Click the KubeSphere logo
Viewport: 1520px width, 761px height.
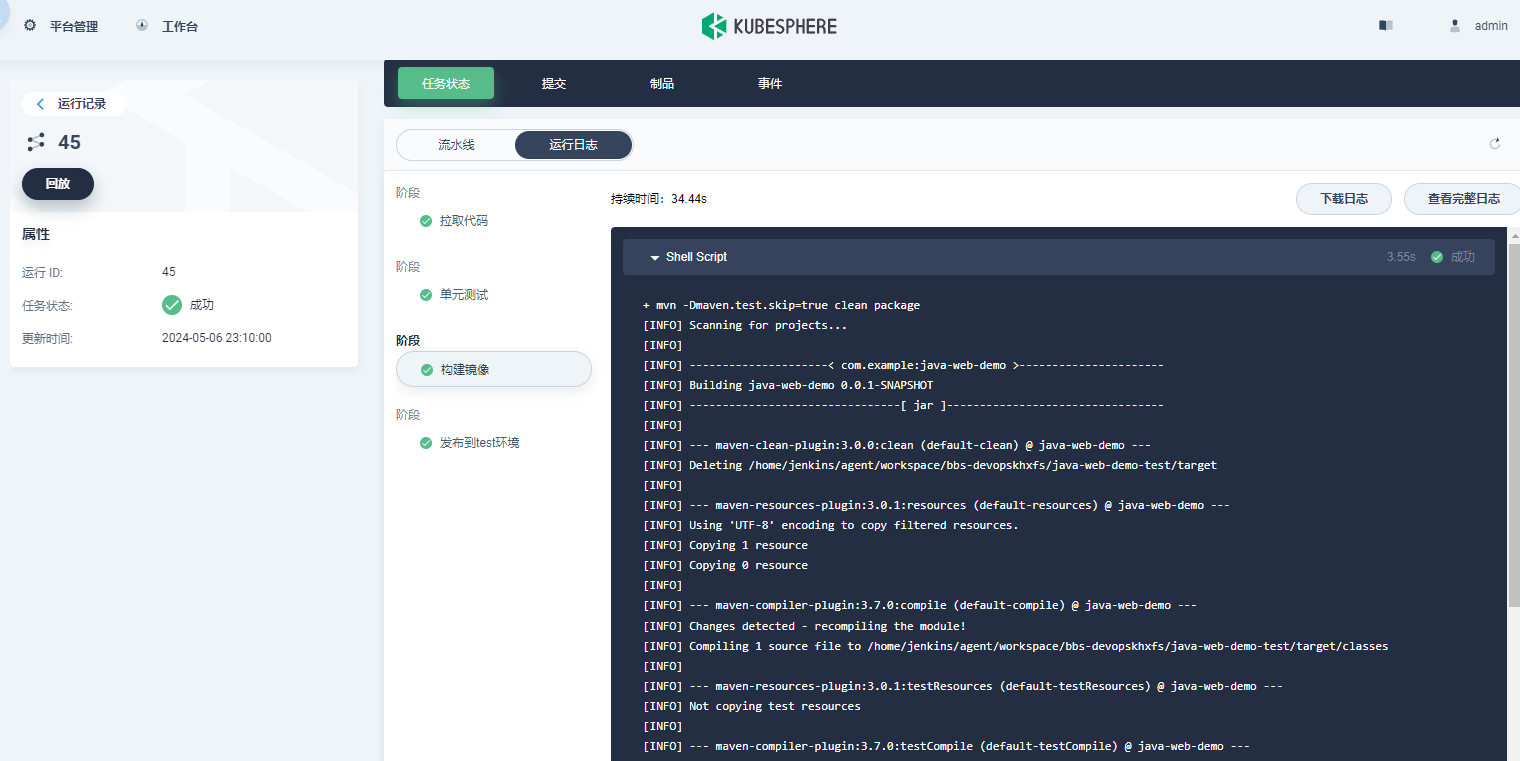pos(769,26)
